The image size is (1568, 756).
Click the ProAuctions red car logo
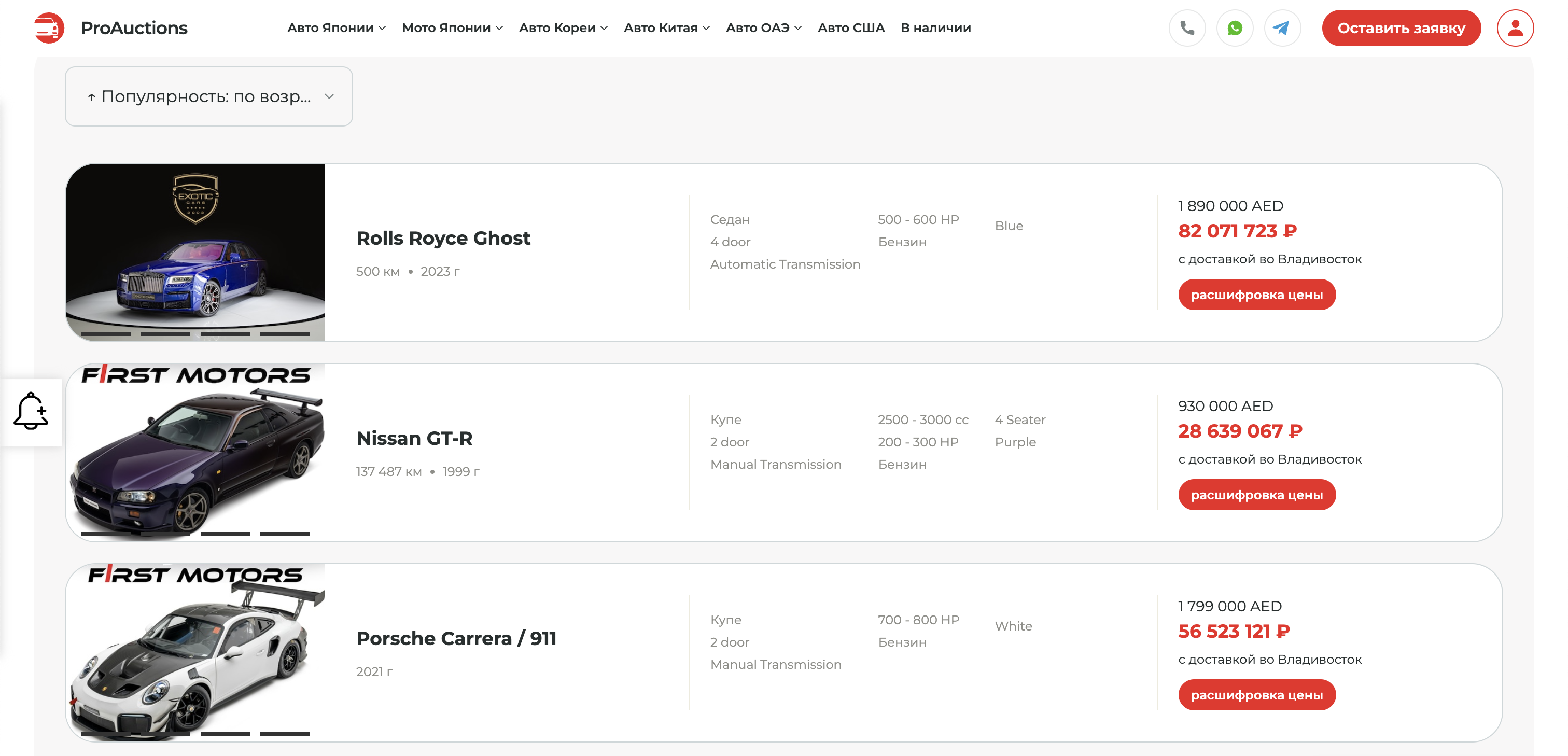pos(49,28)
